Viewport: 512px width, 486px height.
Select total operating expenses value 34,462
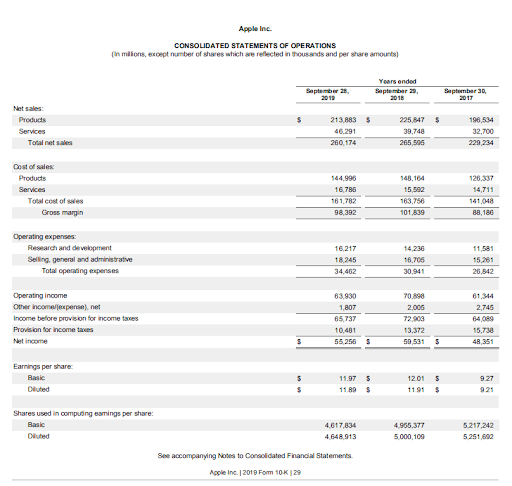click(345, 271)
